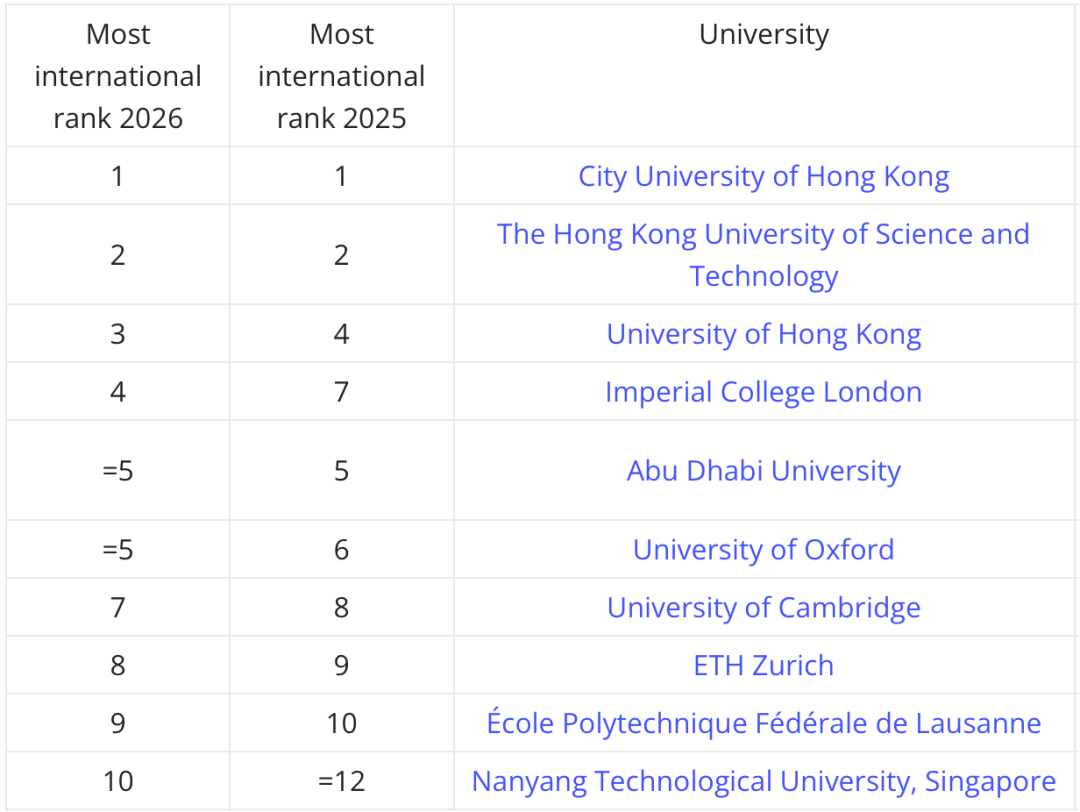The height and width of the screenshot is (812, 1080).
Task: Open the ETH Zurich link
Action: coord(763,666)
